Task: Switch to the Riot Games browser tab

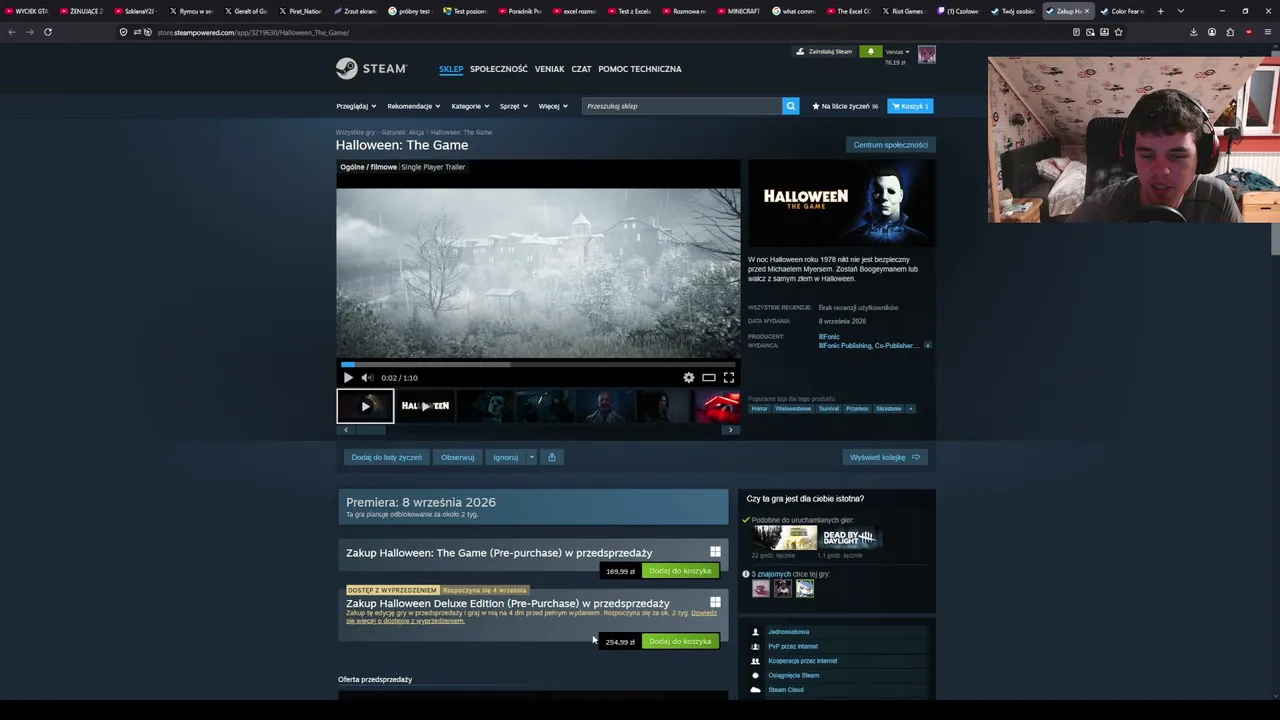Action: pos(902,11)
